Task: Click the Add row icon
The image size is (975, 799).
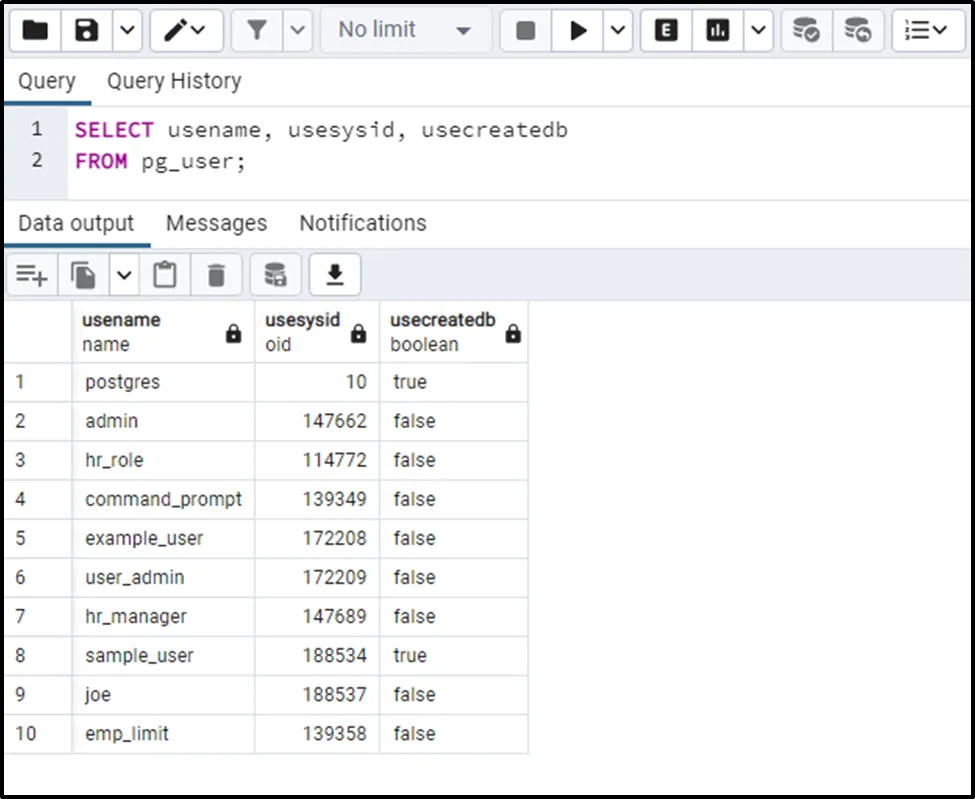Action: [x=32, y=274]
